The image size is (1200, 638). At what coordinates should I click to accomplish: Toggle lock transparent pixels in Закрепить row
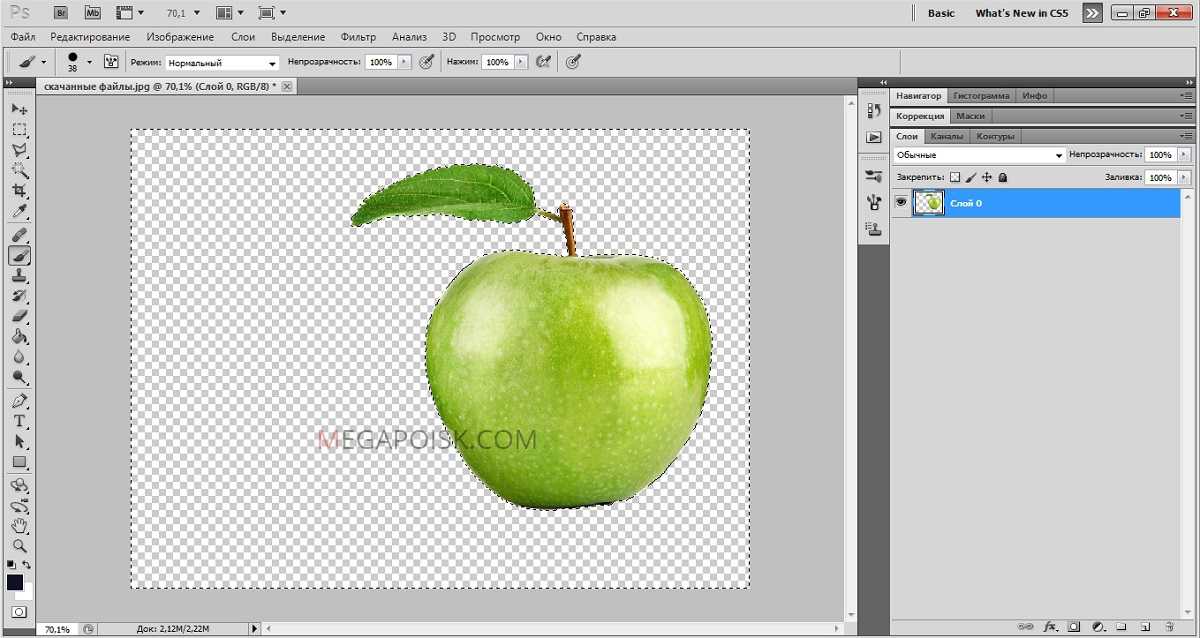point(954,177)
